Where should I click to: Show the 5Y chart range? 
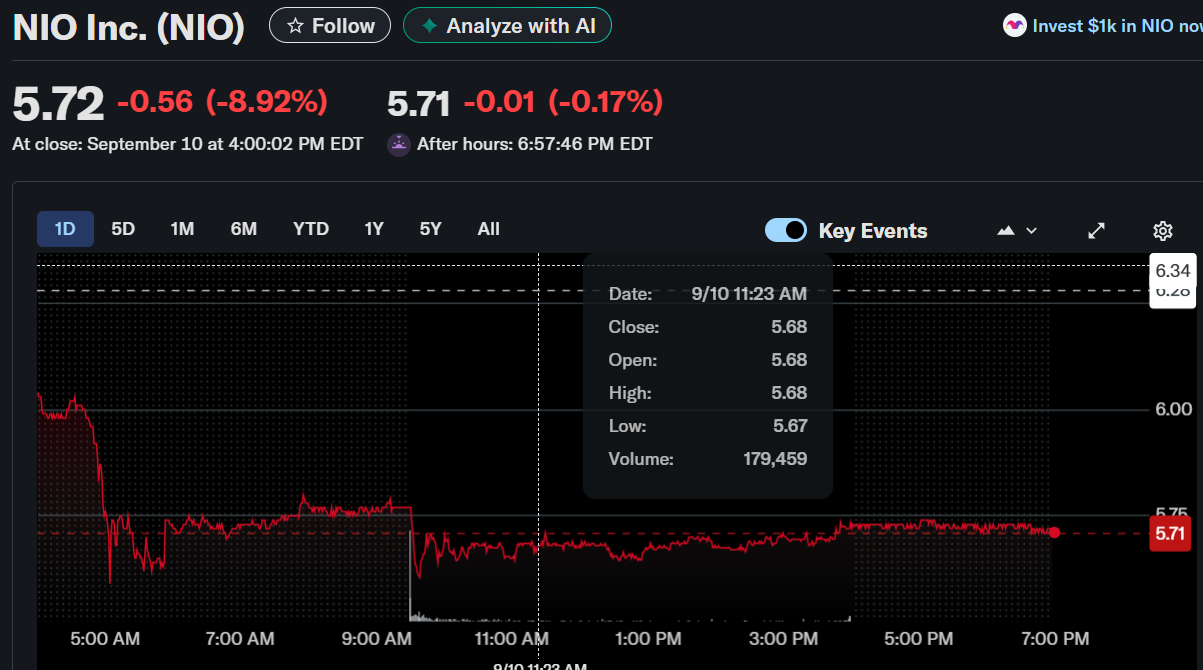pos(430,229)
